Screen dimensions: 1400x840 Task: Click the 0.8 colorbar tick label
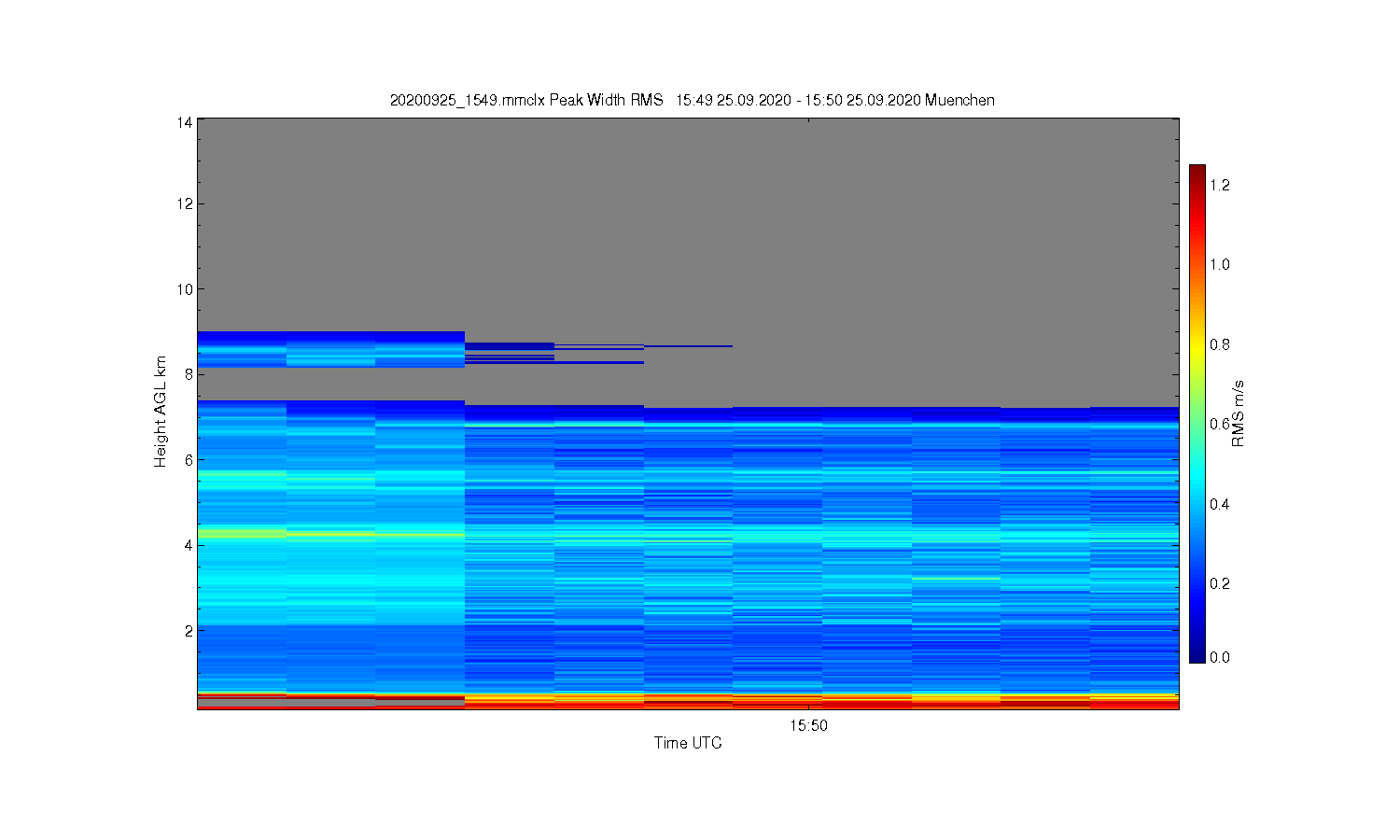[x=1220, y=344]
